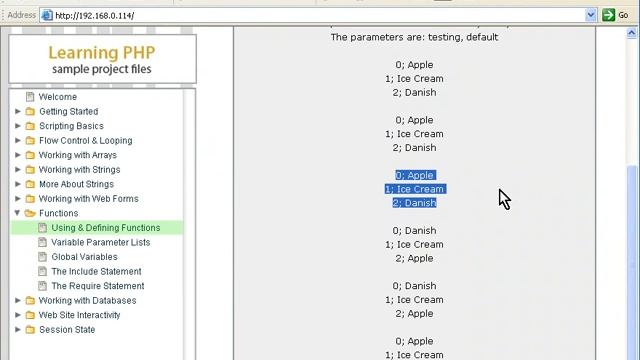Click the Go button label

pyautogui.click(x=623, y=16)
